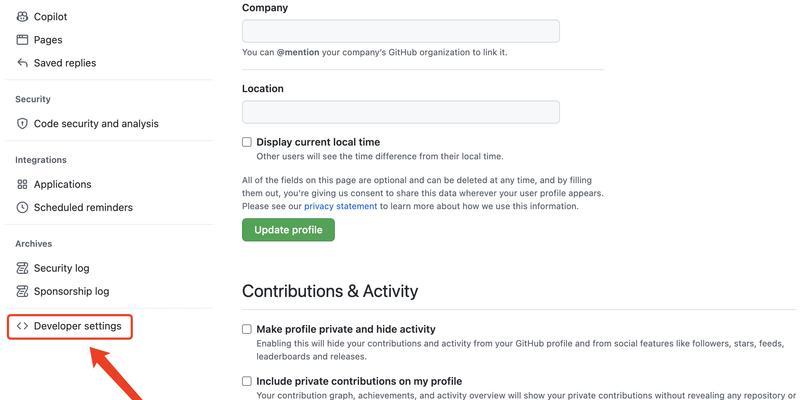Check Make profile private and hide activity

tap(247, 329)
